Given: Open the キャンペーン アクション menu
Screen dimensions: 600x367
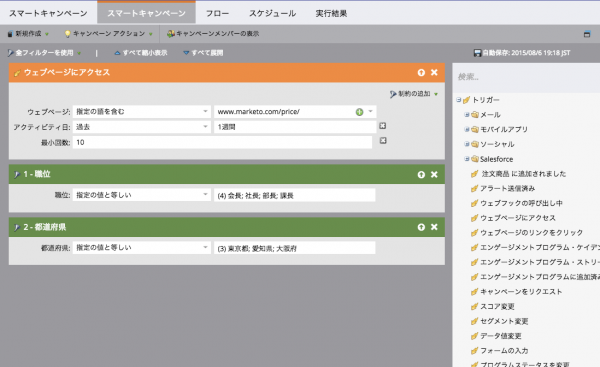Looking at the screenshot, I should (x=109, y=34).
